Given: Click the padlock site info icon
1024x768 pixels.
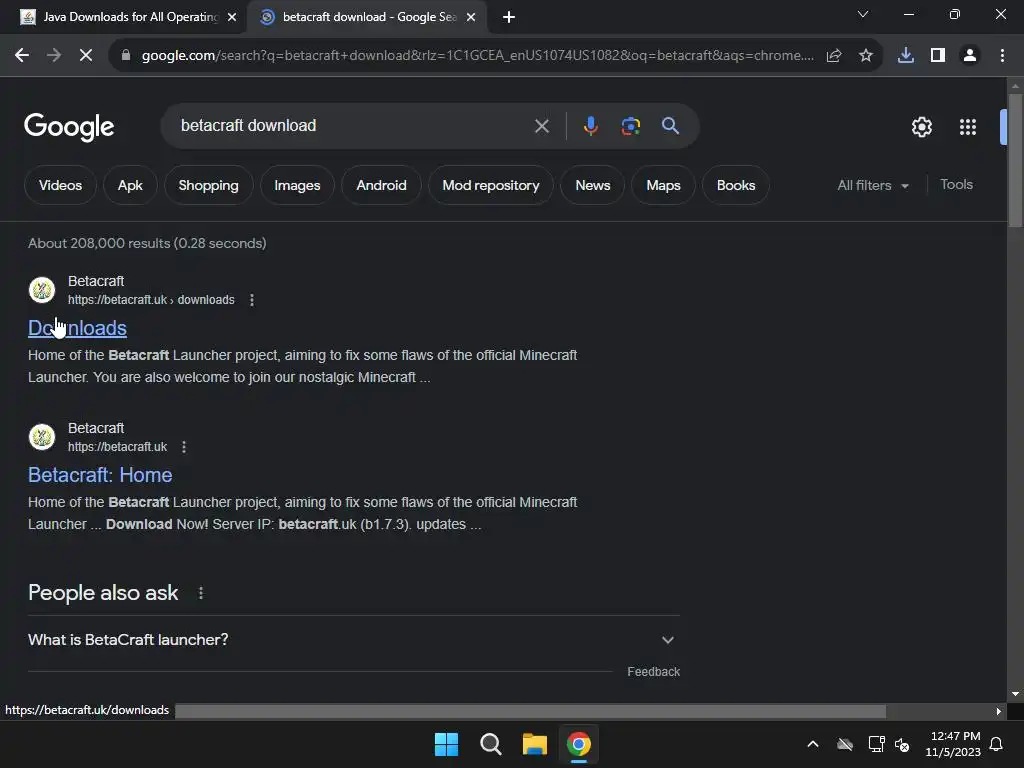Looking at the screenshot, I should pyautogui.click(x=126, y=56).
